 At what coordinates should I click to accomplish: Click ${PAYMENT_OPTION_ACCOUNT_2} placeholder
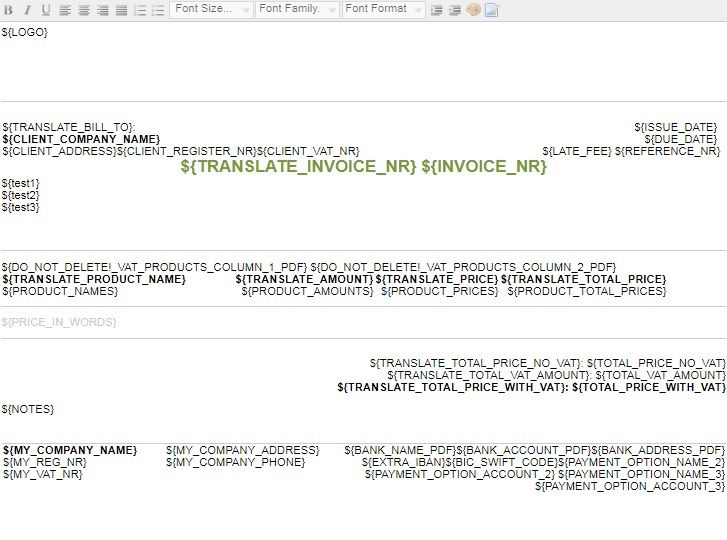point(460,474)
